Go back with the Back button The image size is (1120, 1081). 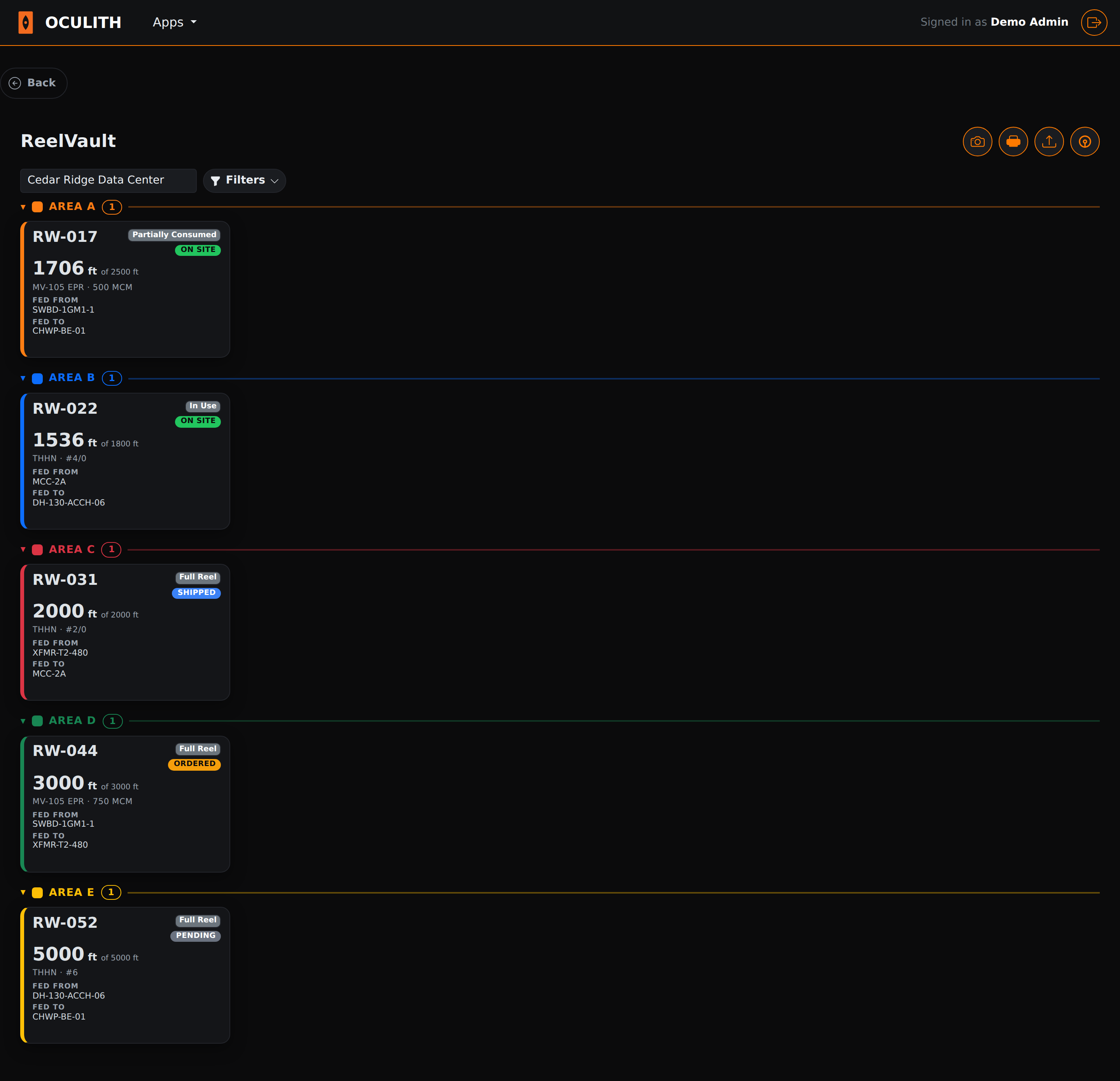pos(34,83)
